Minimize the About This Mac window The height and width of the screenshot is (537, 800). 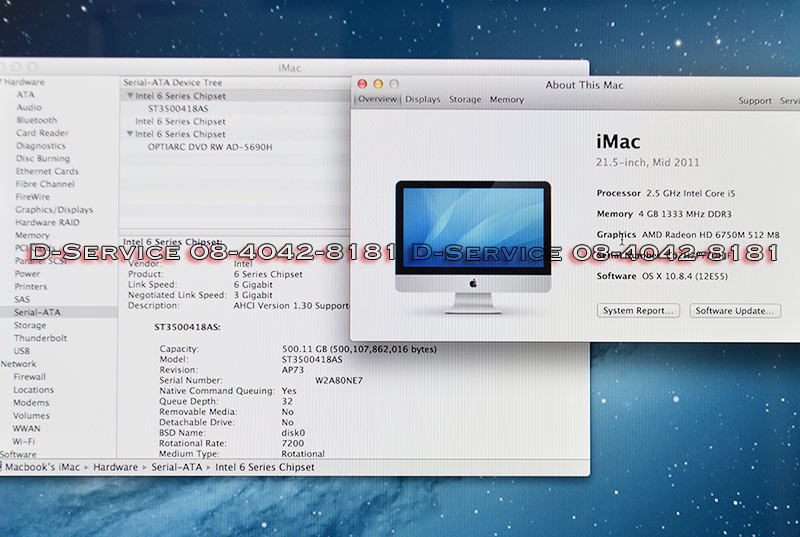(378, 84)
